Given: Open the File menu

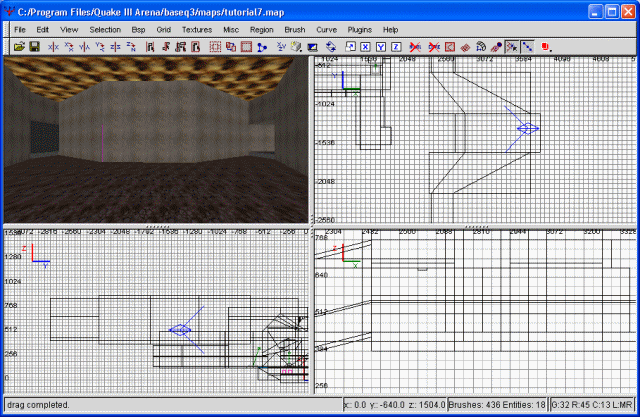Looking at the screenshot, I should click(x=20, y=30).
